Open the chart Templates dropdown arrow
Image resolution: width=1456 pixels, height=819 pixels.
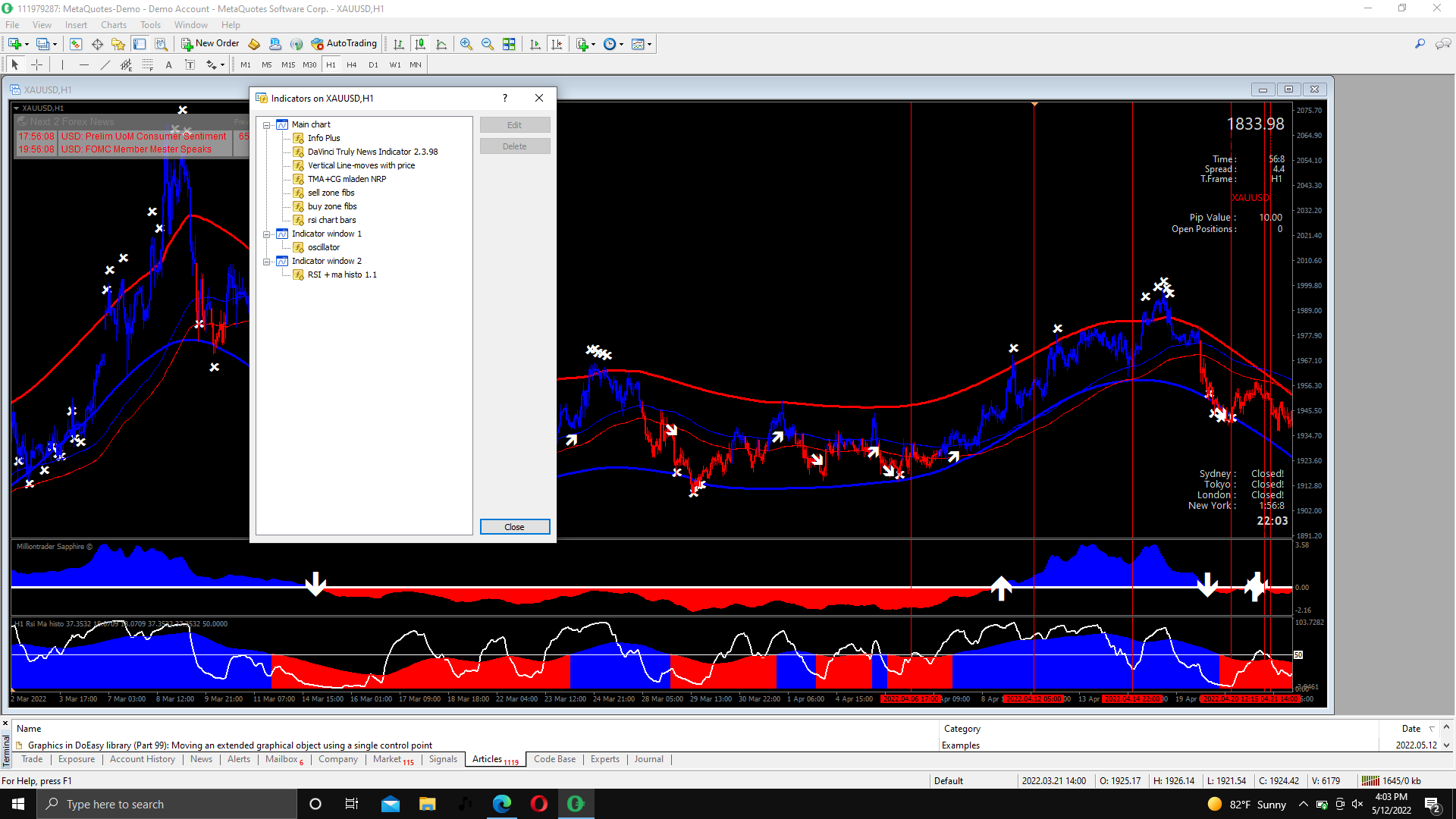coord(650,44)
